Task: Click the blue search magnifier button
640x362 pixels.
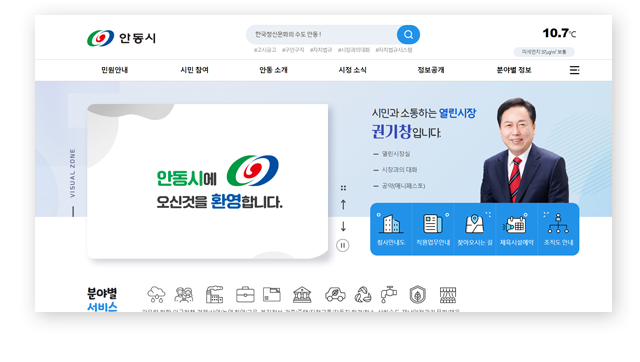Action: (x=408, y=35)
